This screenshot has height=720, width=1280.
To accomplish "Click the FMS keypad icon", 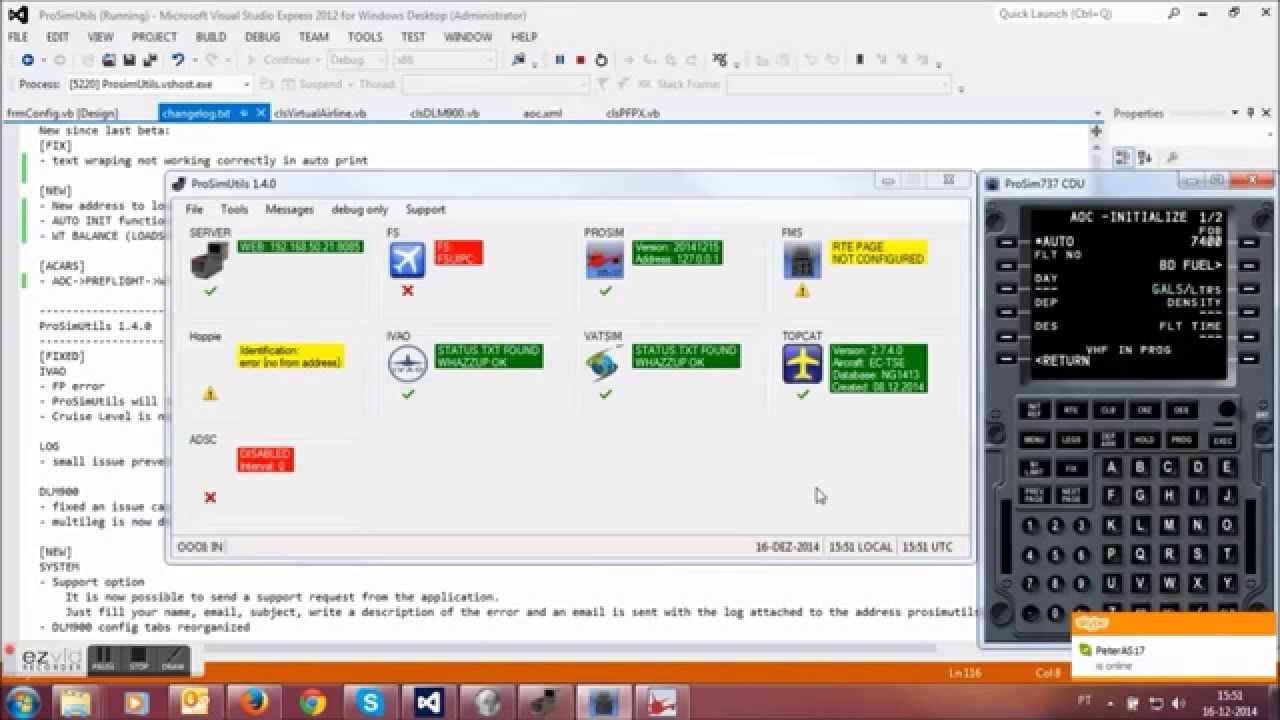I will 801,262.
